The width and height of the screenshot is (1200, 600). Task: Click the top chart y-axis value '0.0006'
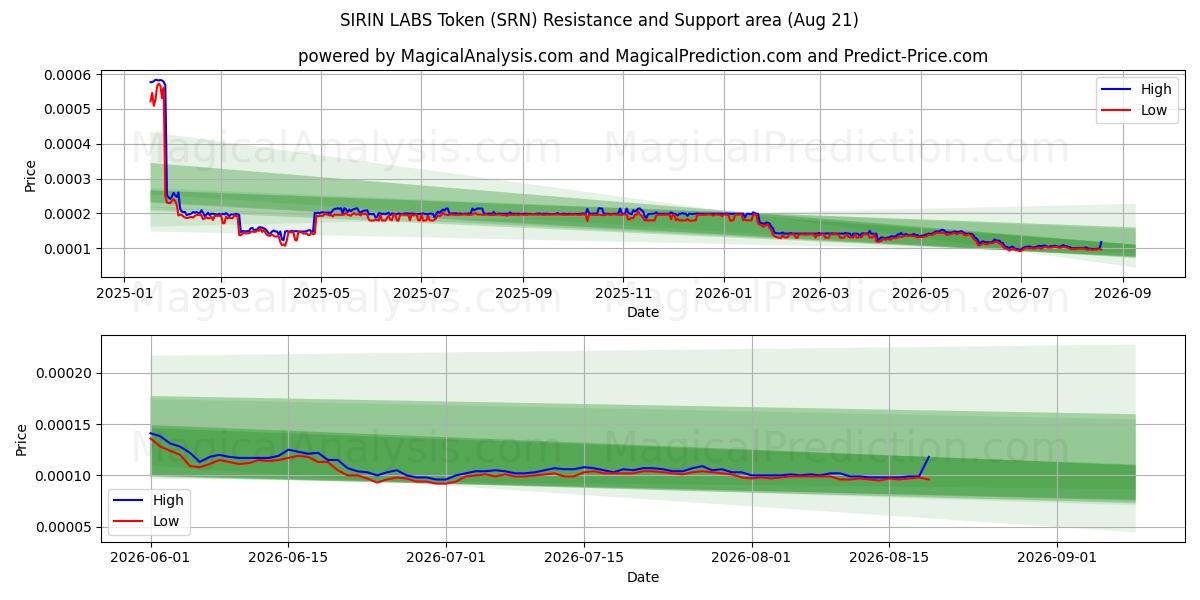click(67, 75)
